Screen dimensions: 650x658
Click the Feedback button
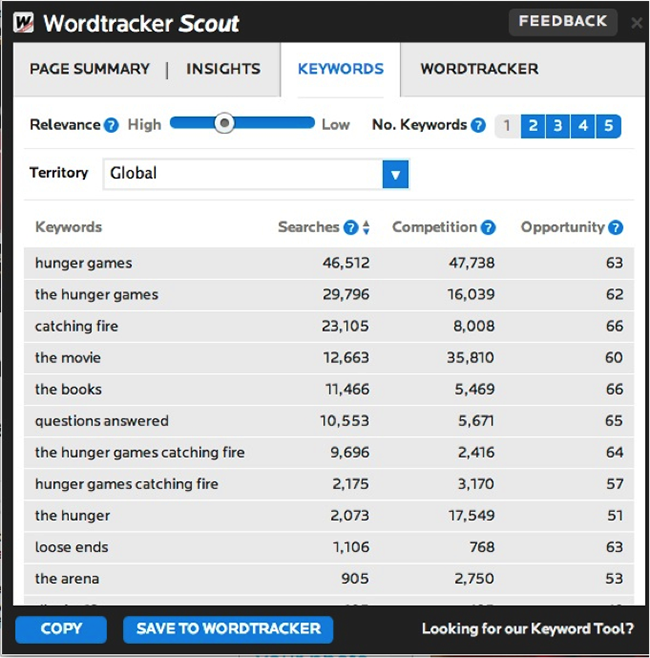point(563,21)
